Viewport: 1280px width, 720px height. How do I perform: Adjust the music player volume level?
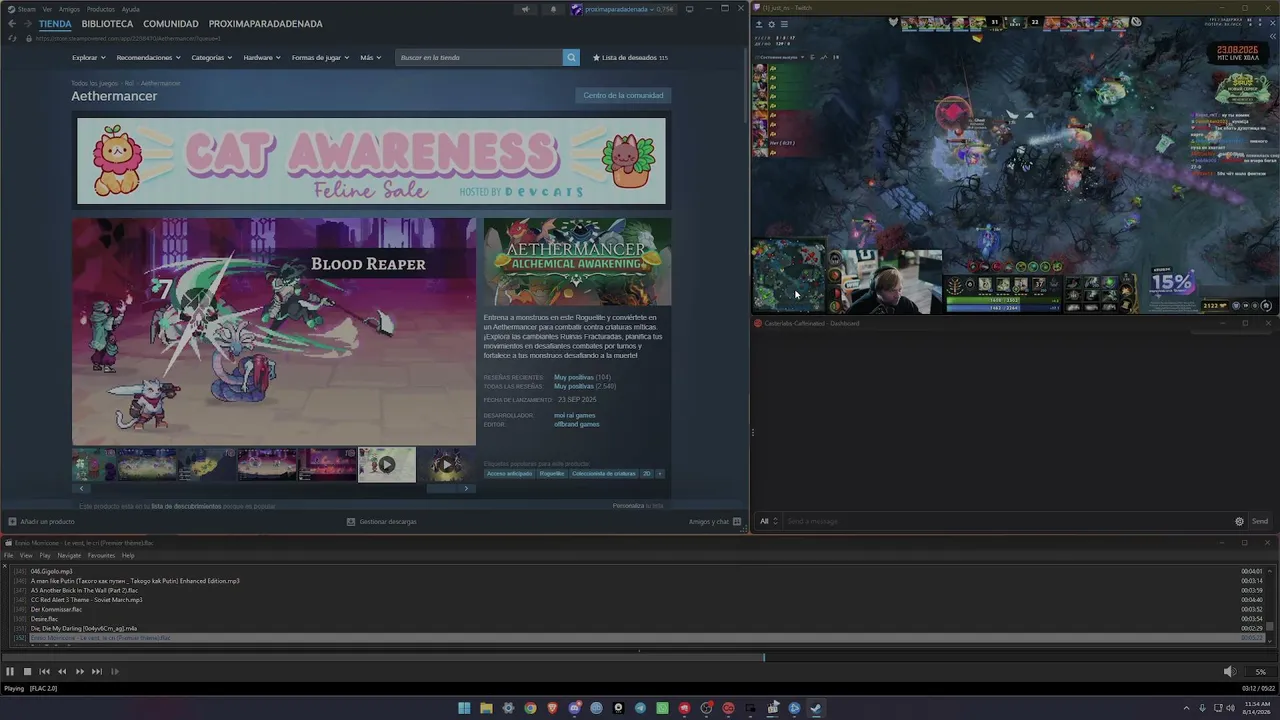click(1260, 672)
